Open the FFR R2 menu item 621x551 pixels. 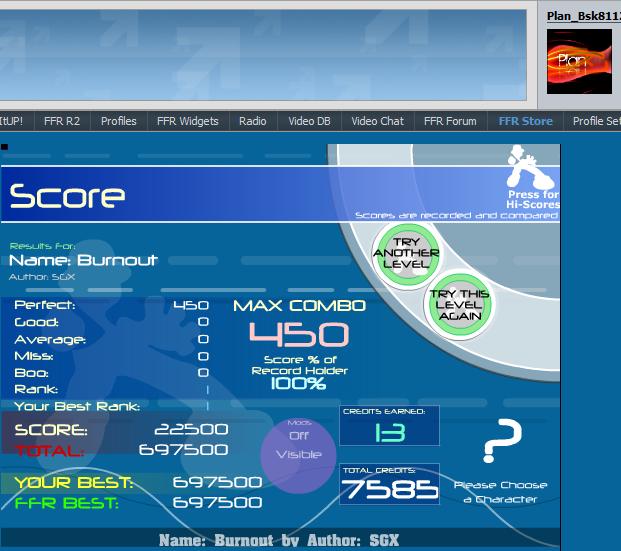(x=62, y=121)
